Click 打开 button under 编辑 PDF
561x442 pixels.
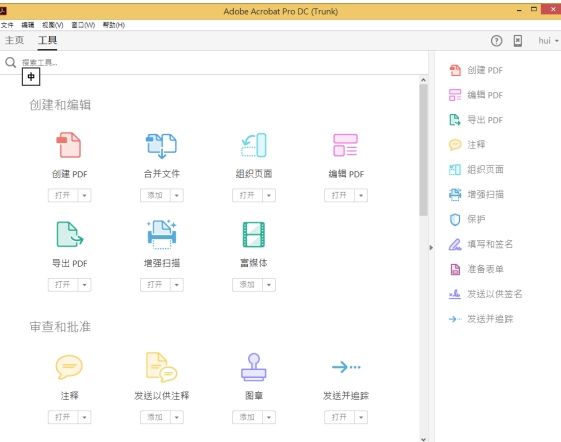point(340,195)
